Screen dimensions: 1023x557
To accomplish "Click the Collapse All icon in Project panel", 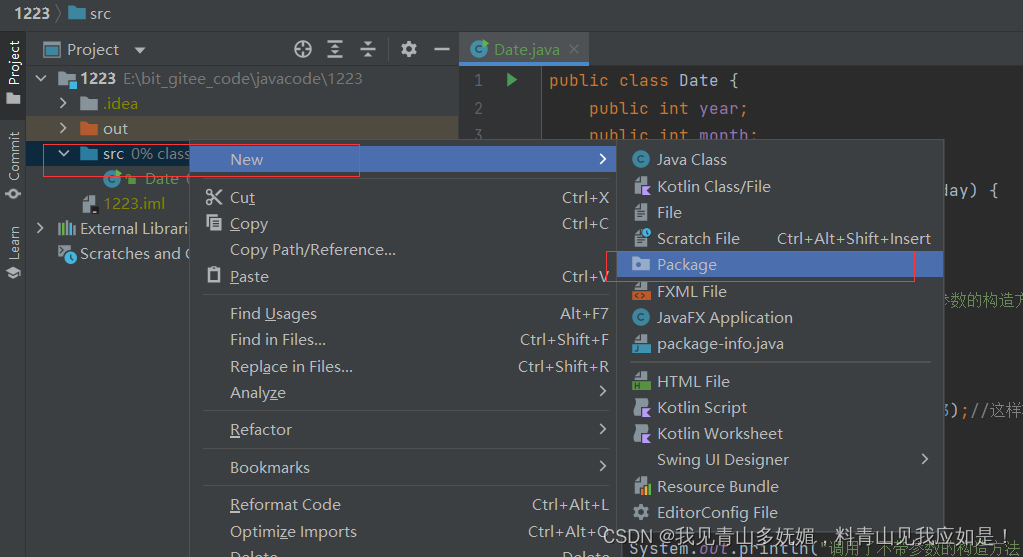I will (368, 49).
